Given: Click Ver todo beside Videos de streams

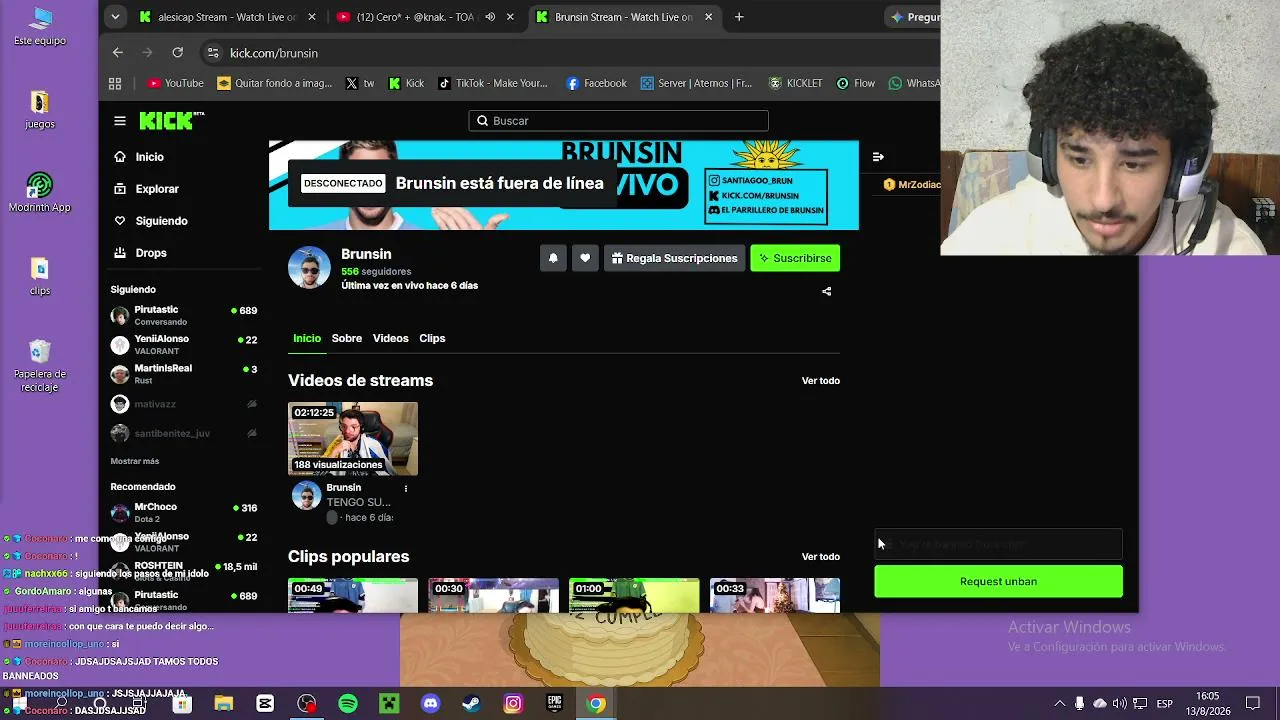Looking at the screenshot, I should click(x=821, y=381).
